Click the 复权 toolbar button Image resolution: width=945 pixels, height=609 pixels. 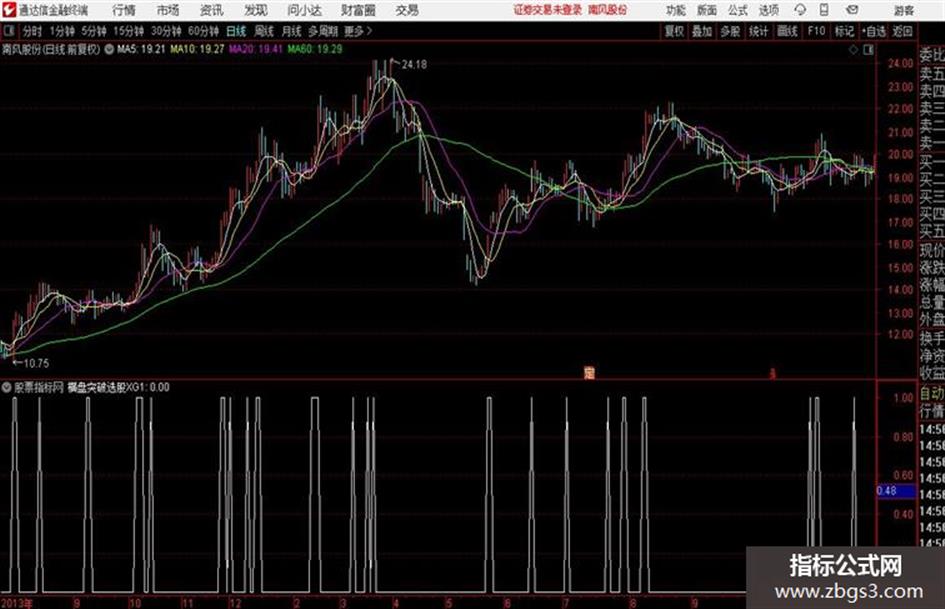pyautogui.click(x=674, y=31)
